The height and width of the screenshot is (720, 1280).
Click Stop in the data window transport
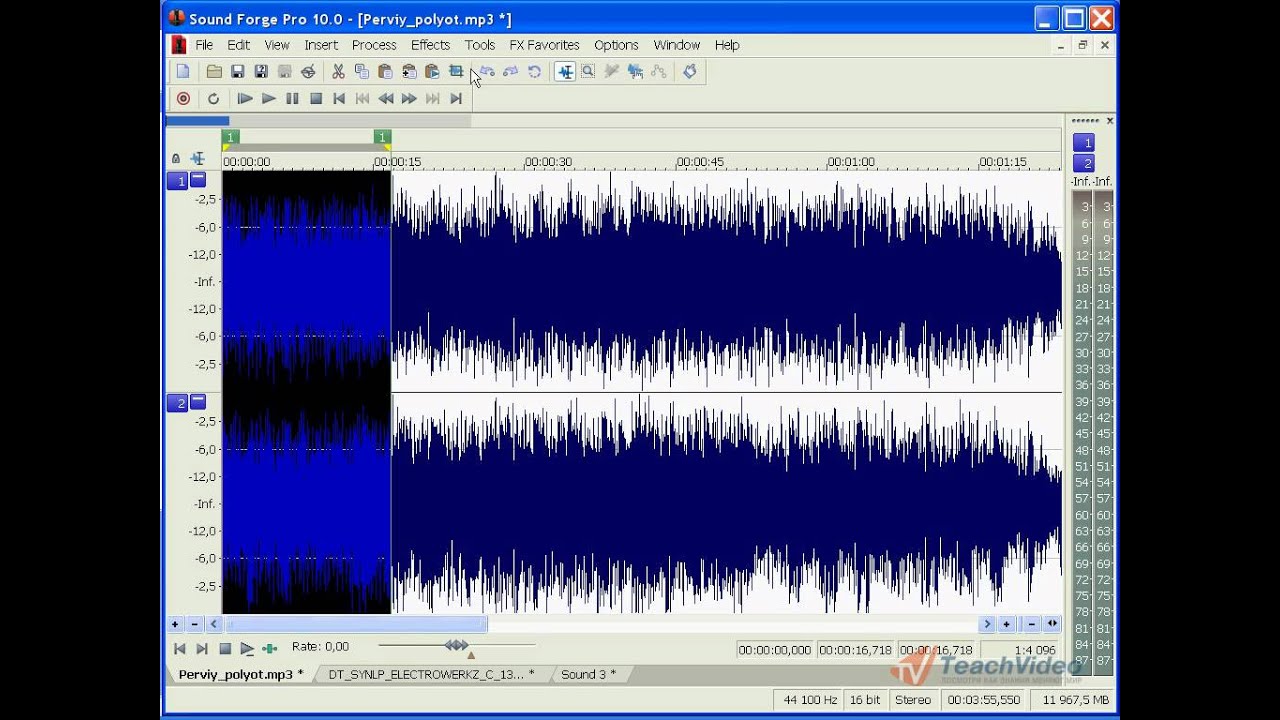225,649
